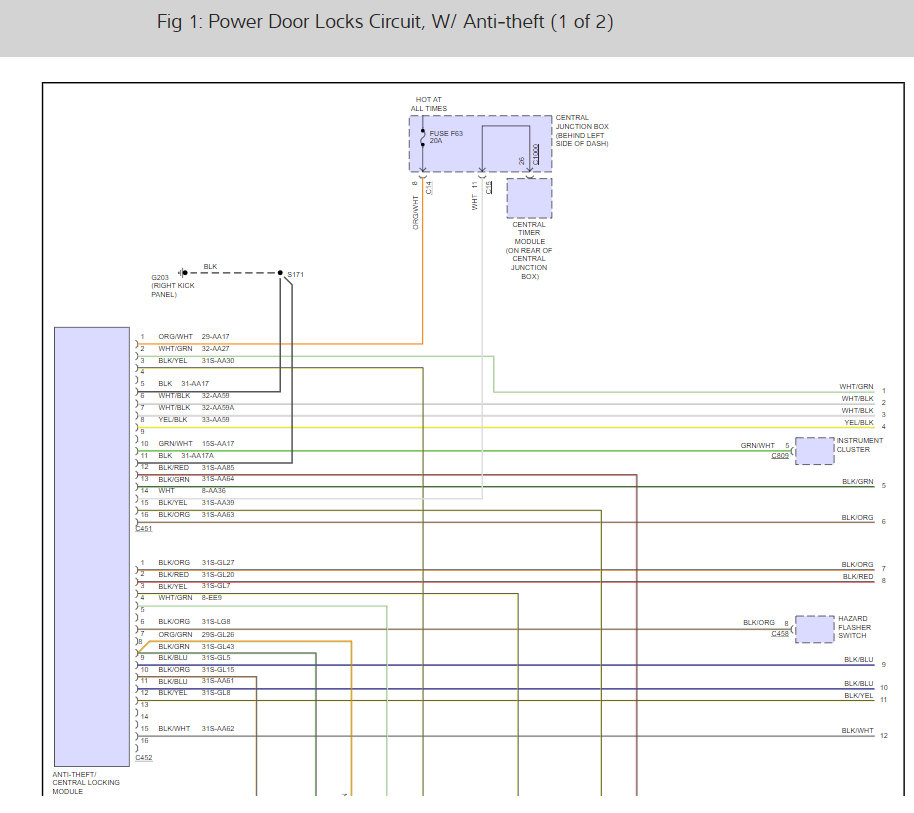Click the 31S-GL27 circuit label

217,564
